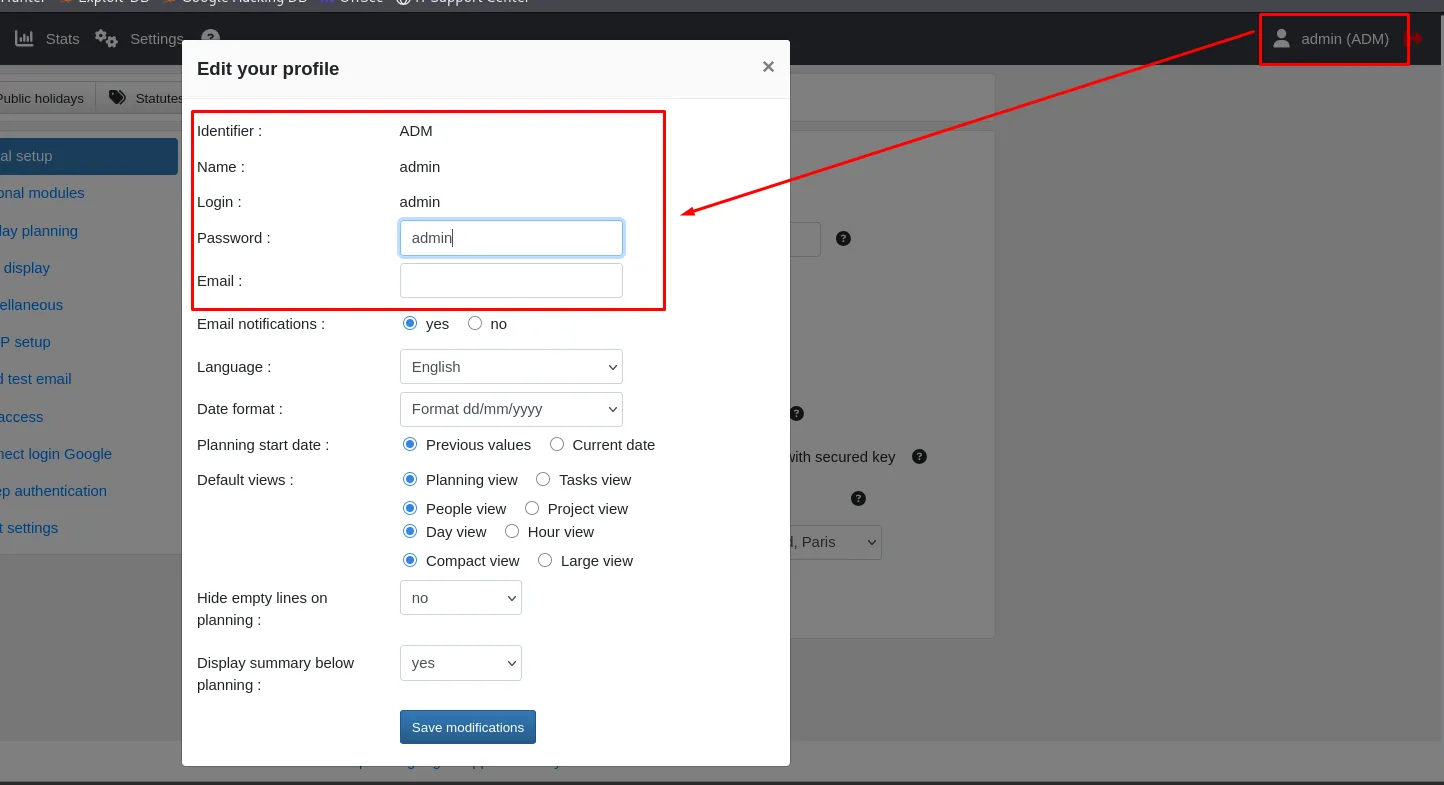Viewport: 1444px width, 785px height.
Task: Open the 'test email' sidebar link
Action: [36, 379]
